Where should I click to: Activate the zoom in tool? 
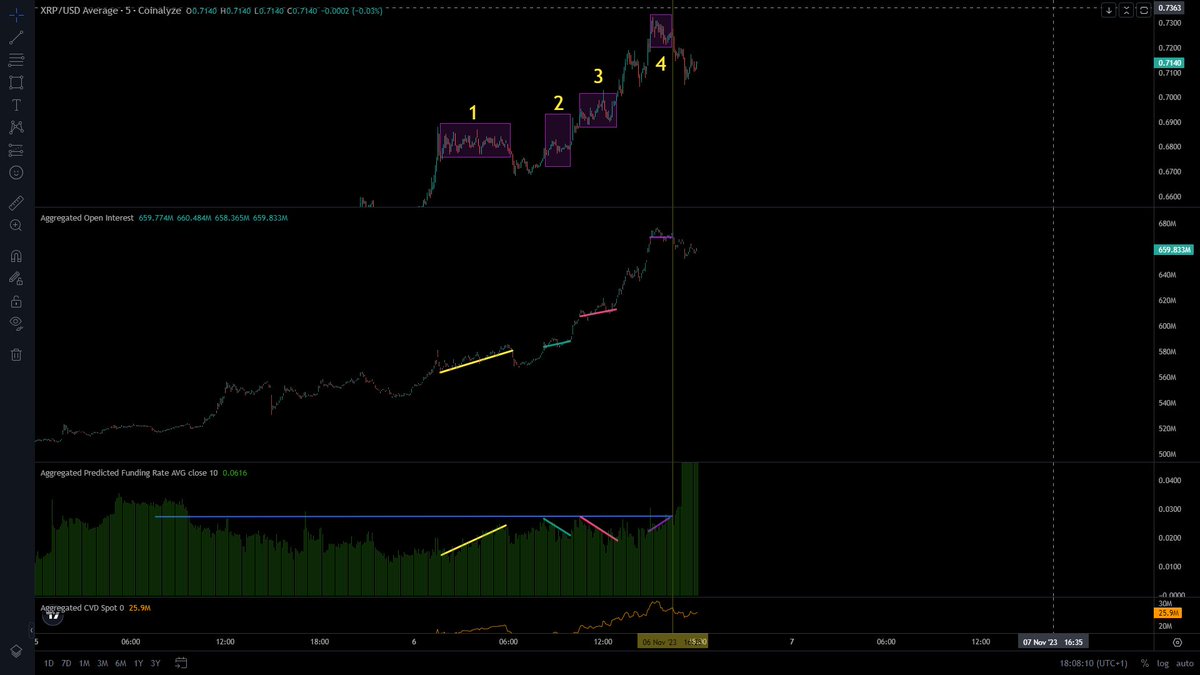pos(16,226)
